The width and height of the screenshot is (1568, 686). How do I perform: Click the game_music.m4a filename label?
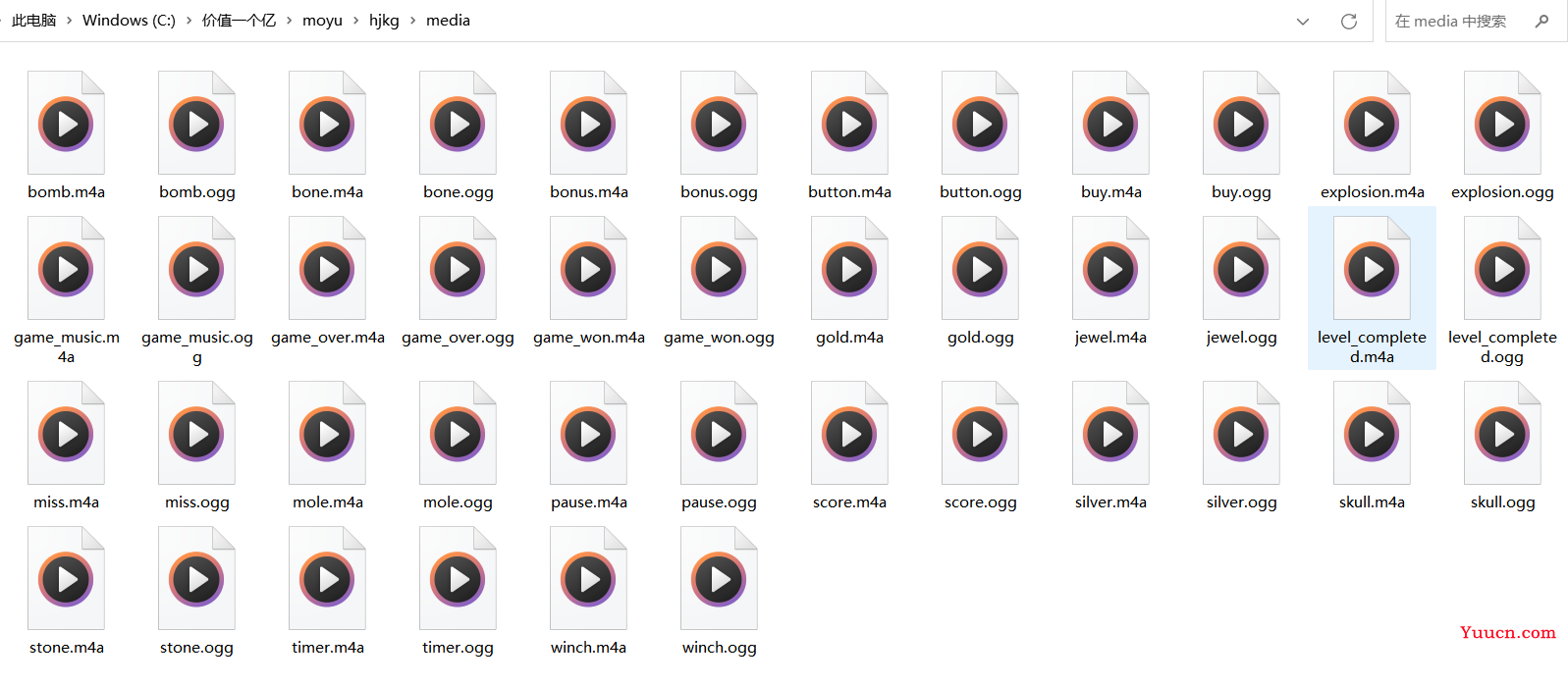click(66, 346)
